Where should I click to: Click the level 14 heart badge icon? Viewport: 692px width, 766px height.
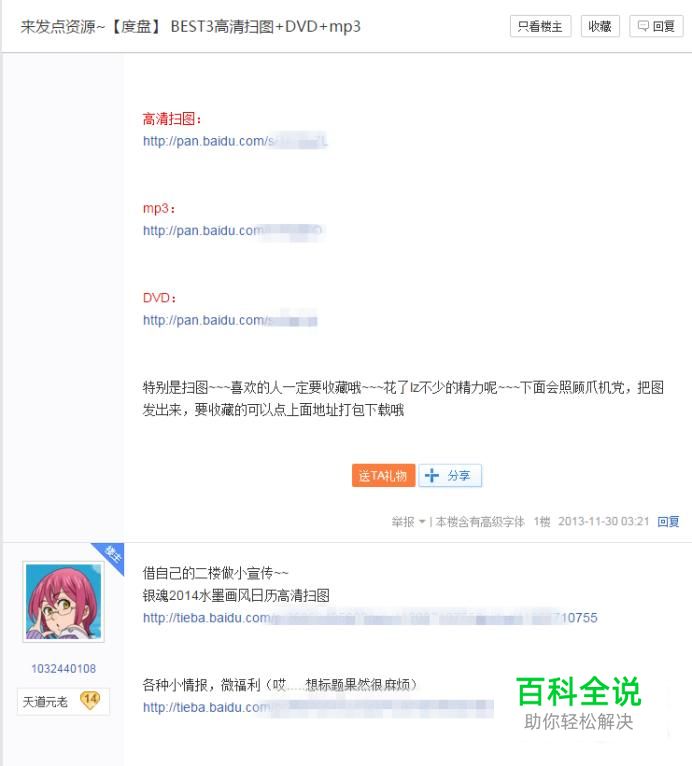coord(90,701)
